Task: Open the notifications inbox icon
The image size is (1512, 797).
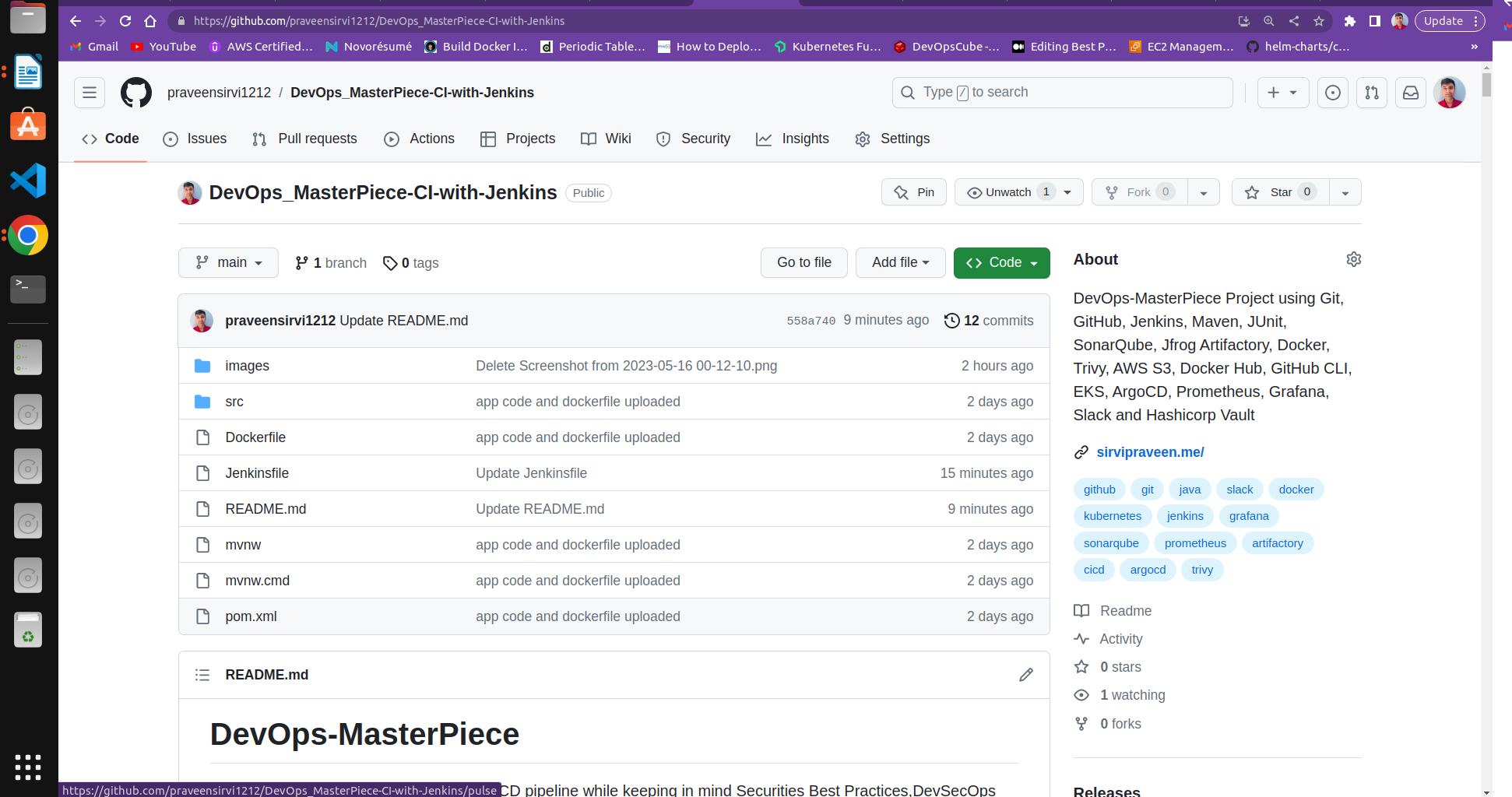Action: [1411, 93]
